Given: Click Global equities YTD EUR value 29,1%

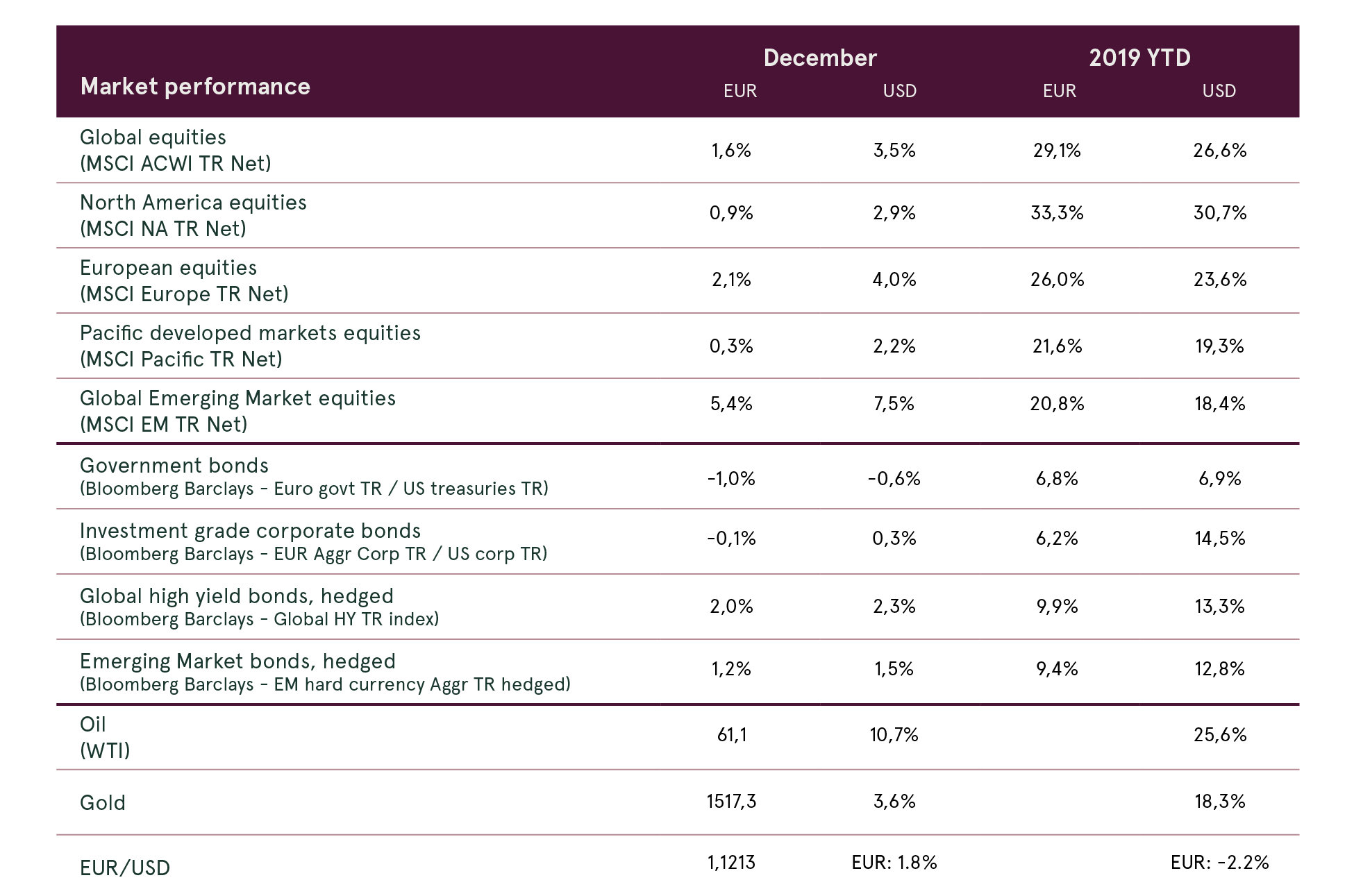Looking at the screenshot, I should click(1057, 151).
